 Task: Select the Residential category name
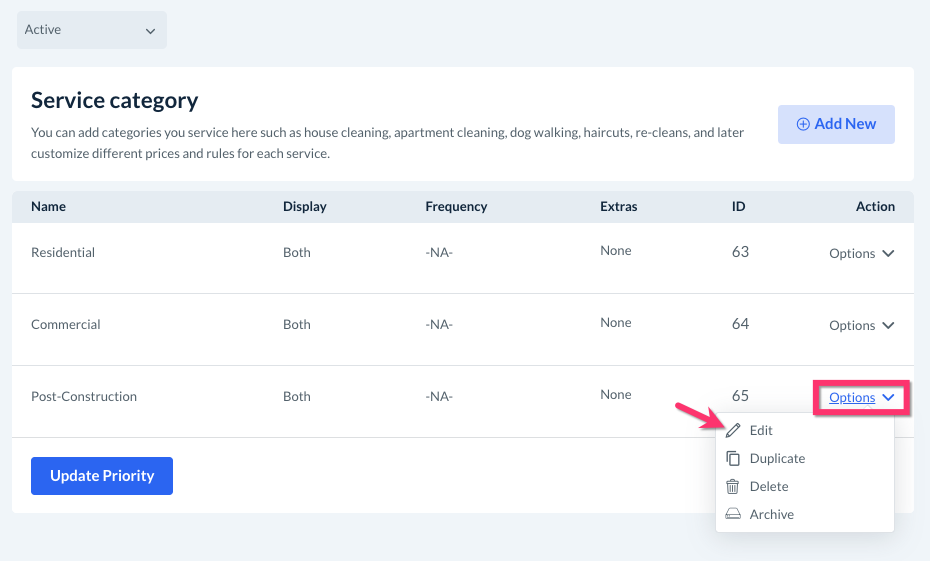63,253
